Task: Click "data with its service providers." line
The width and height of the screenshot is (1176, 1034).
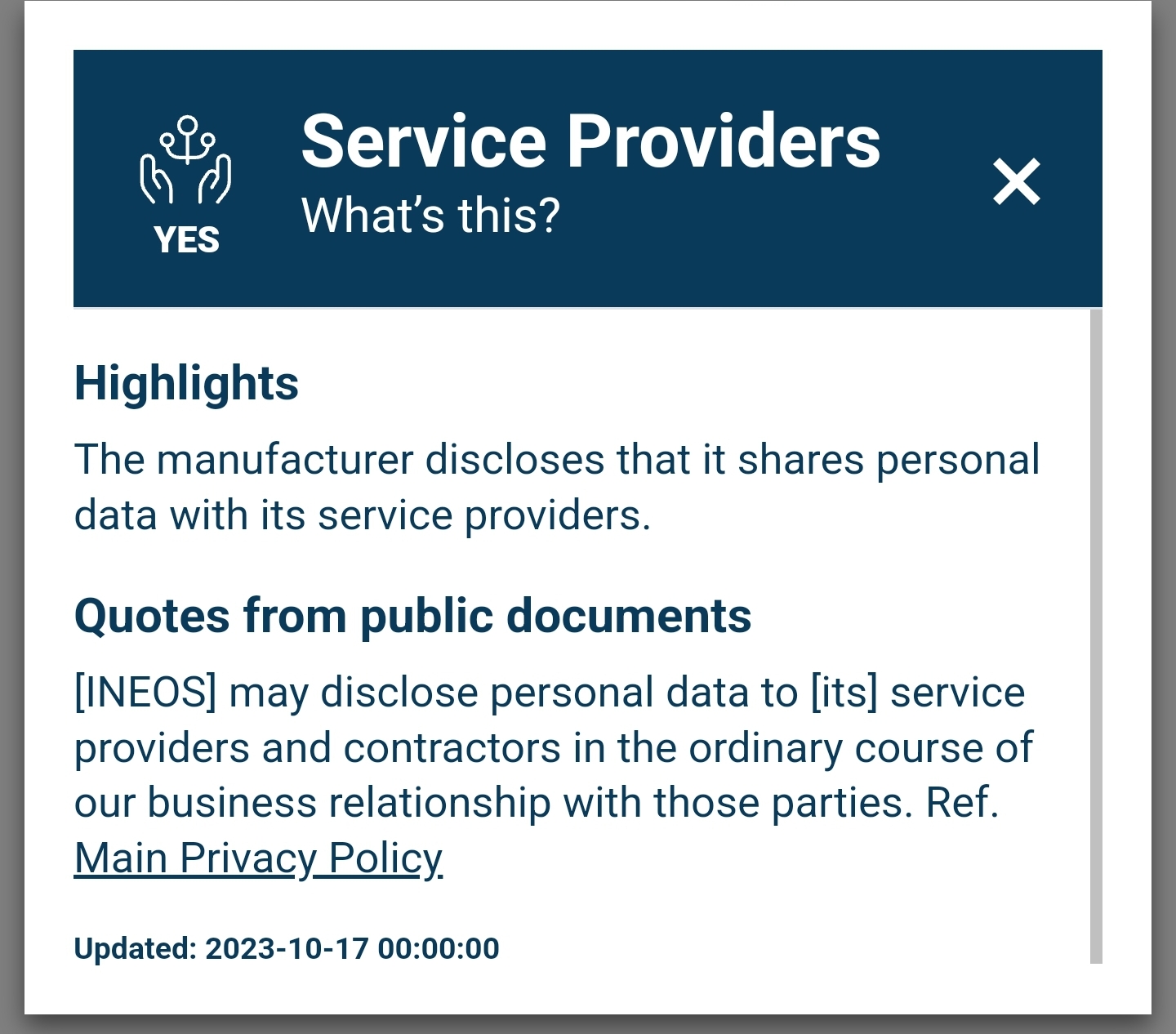Action: pyautogui.click(x=363, y=515)
